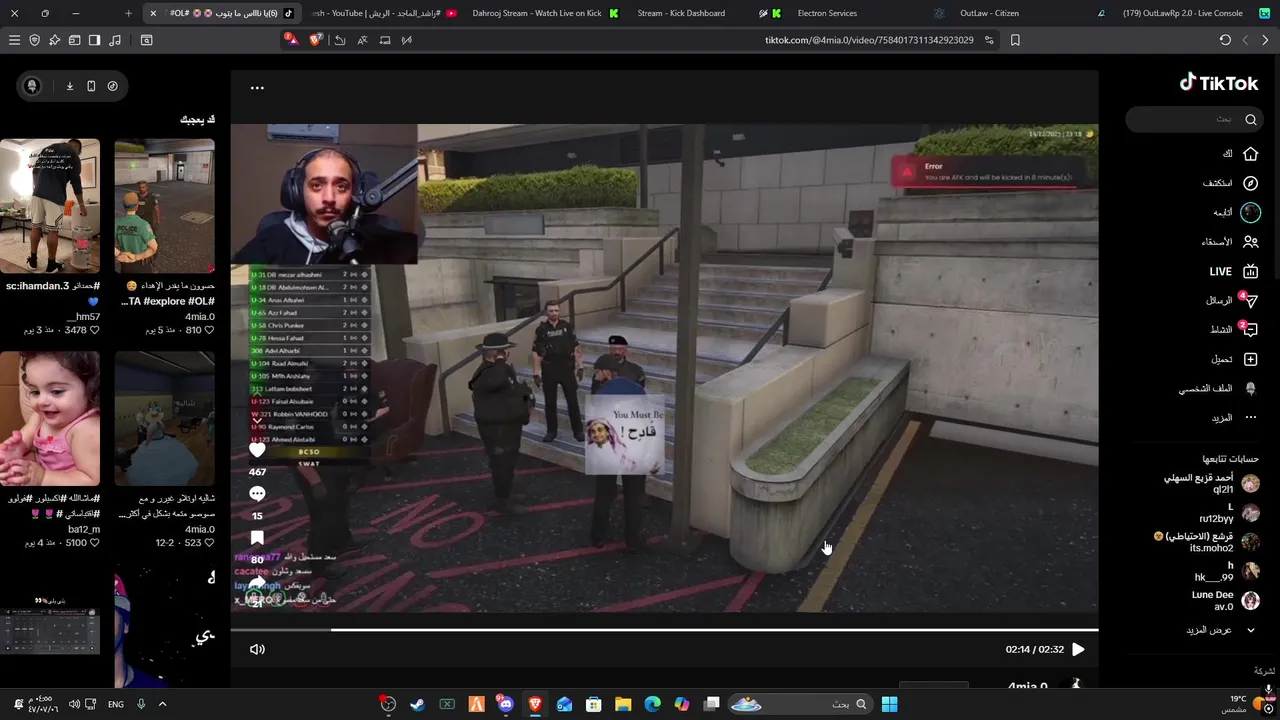Open the LIVE section in sidebar
Screen dimensions: 1280x720
(1233, 271)
